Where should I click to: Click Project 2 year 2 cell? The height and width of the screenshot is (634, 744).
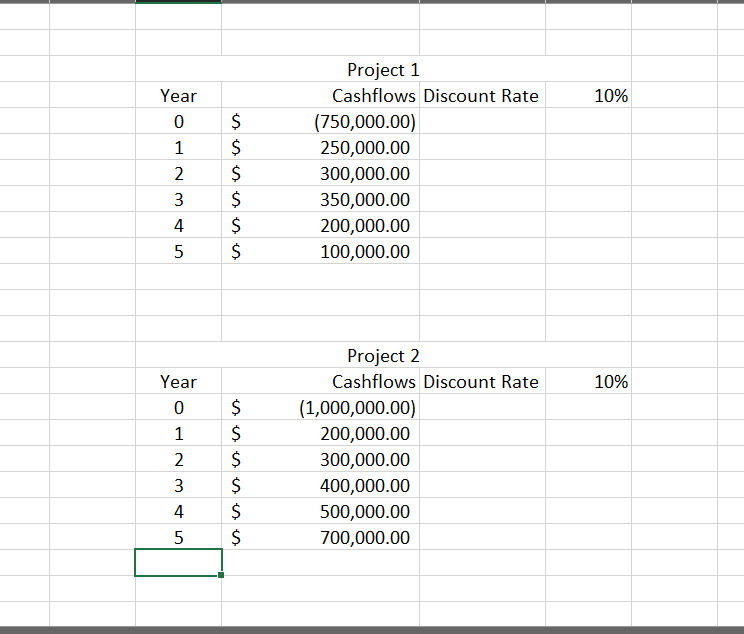(178, 459)
